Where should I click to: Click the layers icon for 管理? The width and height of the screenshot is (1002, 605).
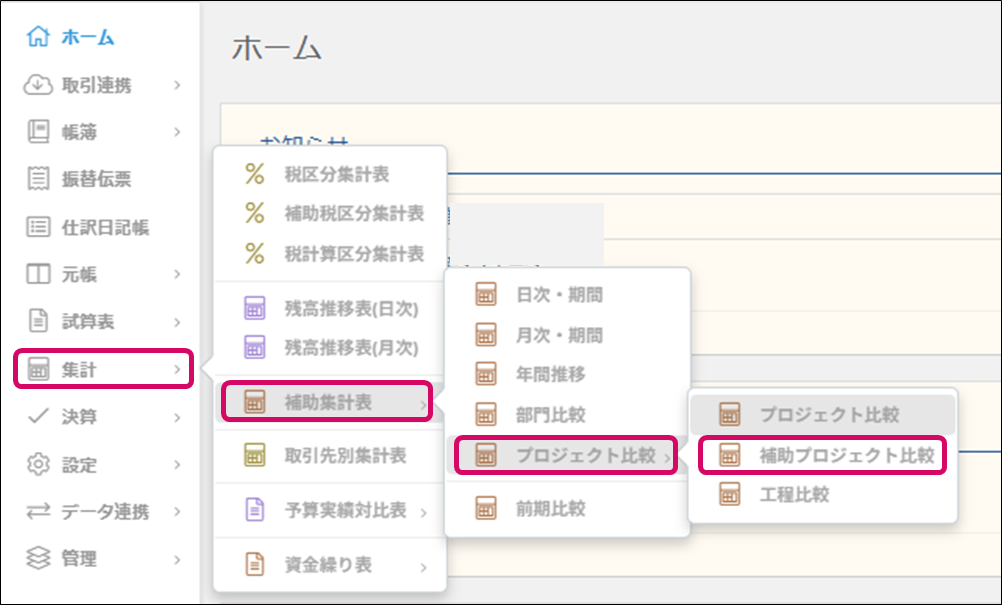click(38, 559)
